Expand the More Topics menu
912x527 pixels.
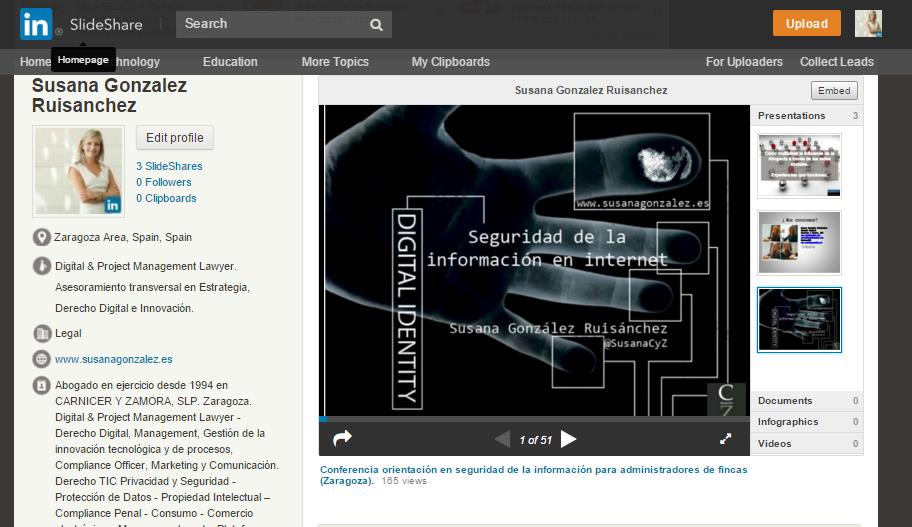pyautogui.click(x=335, y=62)
